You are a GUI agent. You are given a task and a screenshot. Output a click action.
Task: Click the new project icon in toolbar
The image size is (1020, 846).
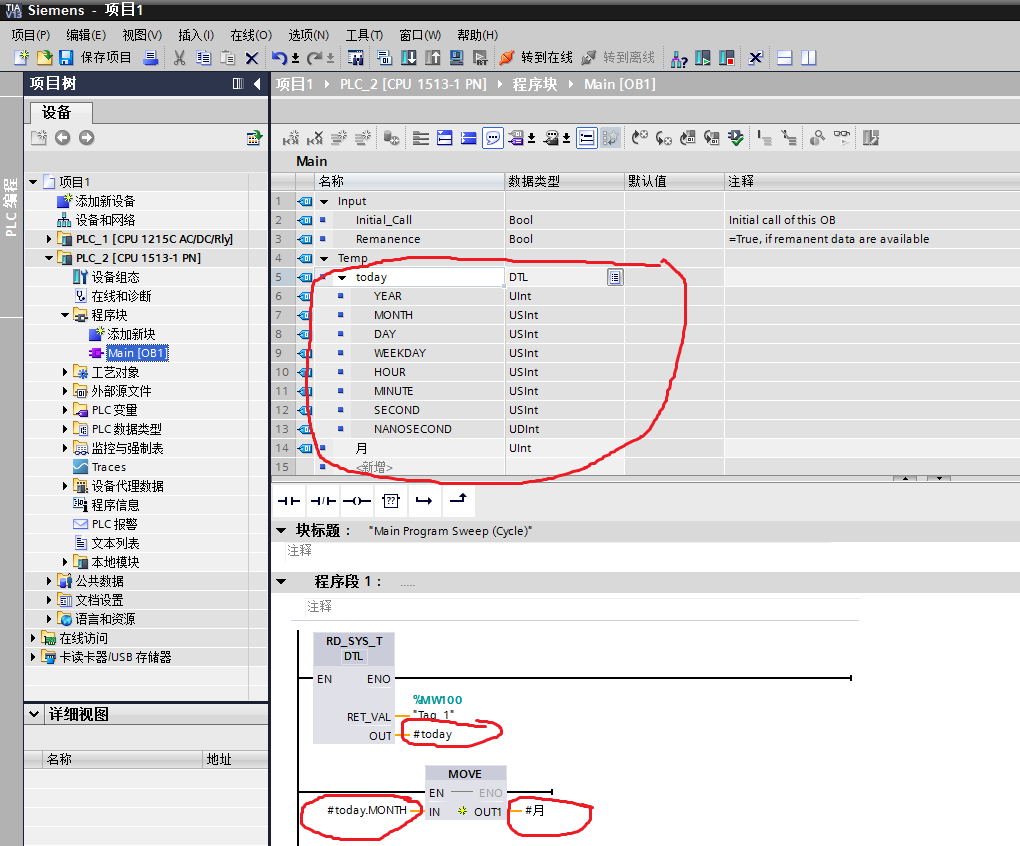pyautogui.click(x=21, y=58)
